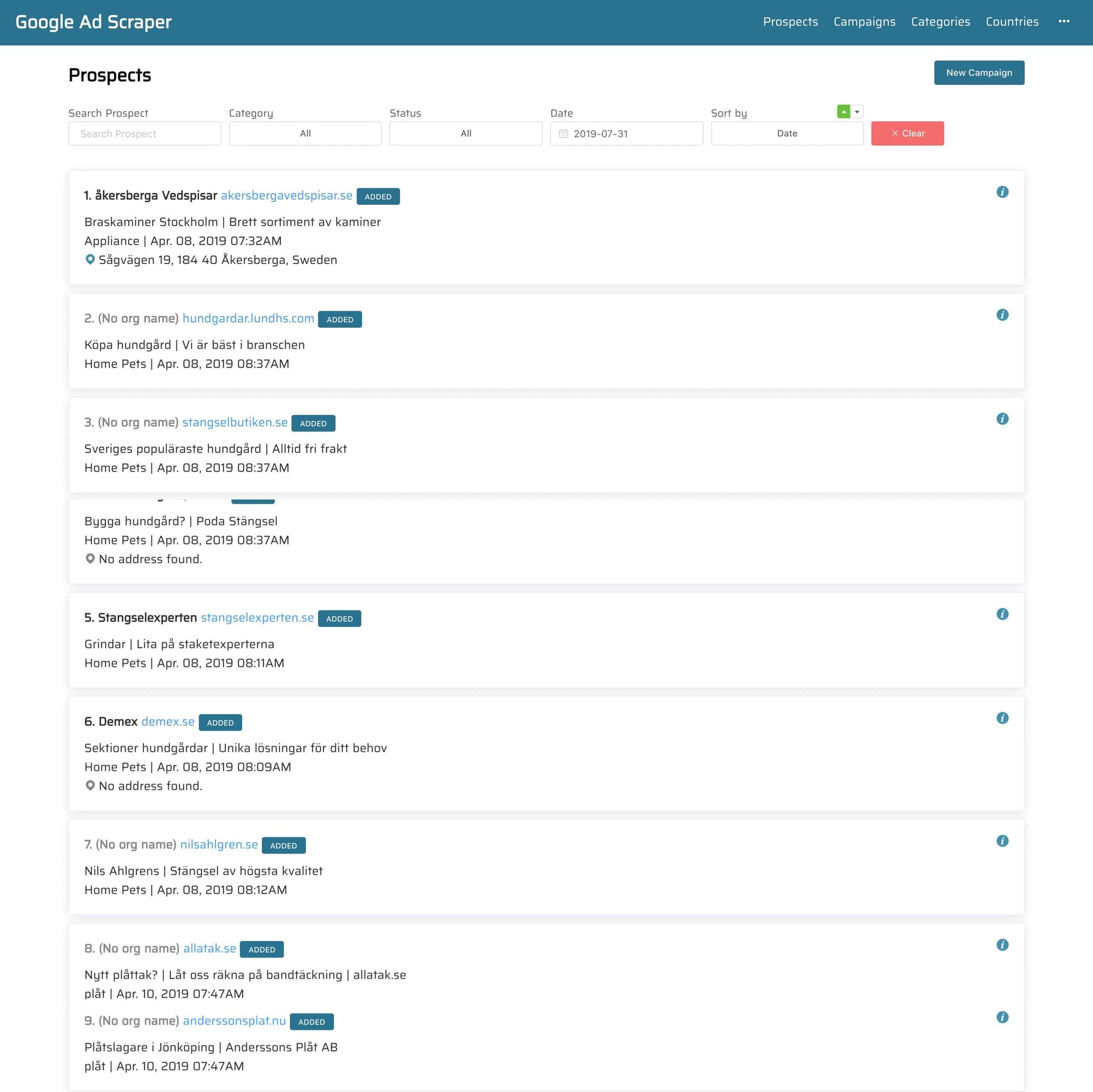View info for the Stangselexperten prospect
This screenshot has height=1092, width=1093.
tap(1002, 614)
